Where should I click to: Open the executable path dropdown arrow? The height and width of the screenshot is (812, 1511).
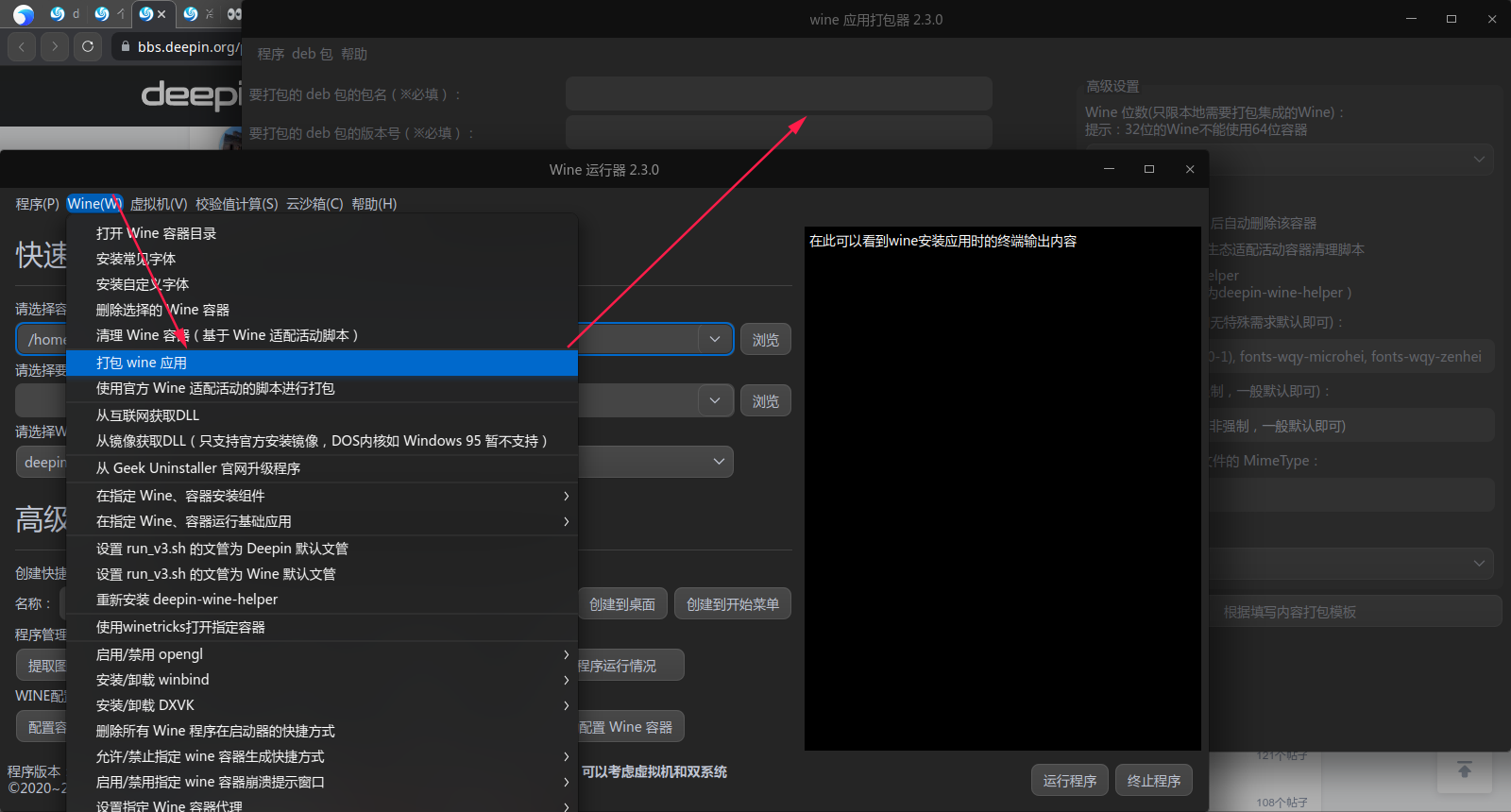pyautogui.click(x=715, y=400)
